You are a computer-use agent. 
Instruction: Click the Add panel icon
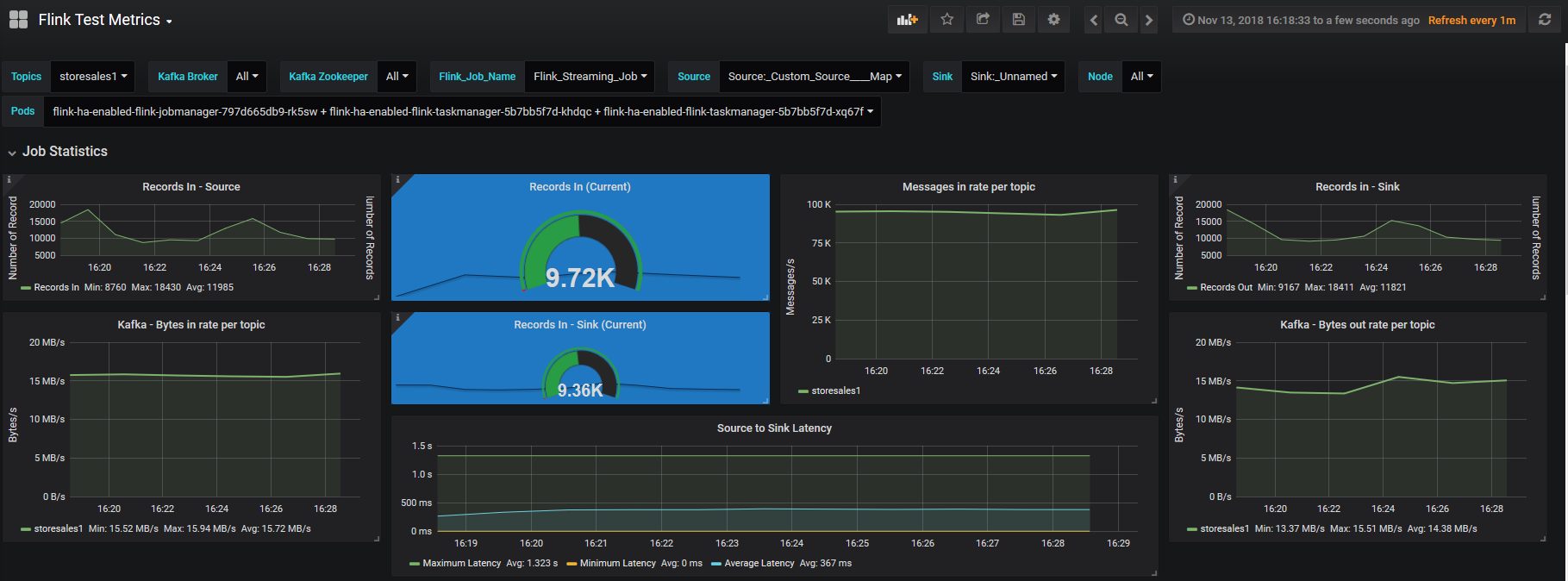click(x=908, y=20)
